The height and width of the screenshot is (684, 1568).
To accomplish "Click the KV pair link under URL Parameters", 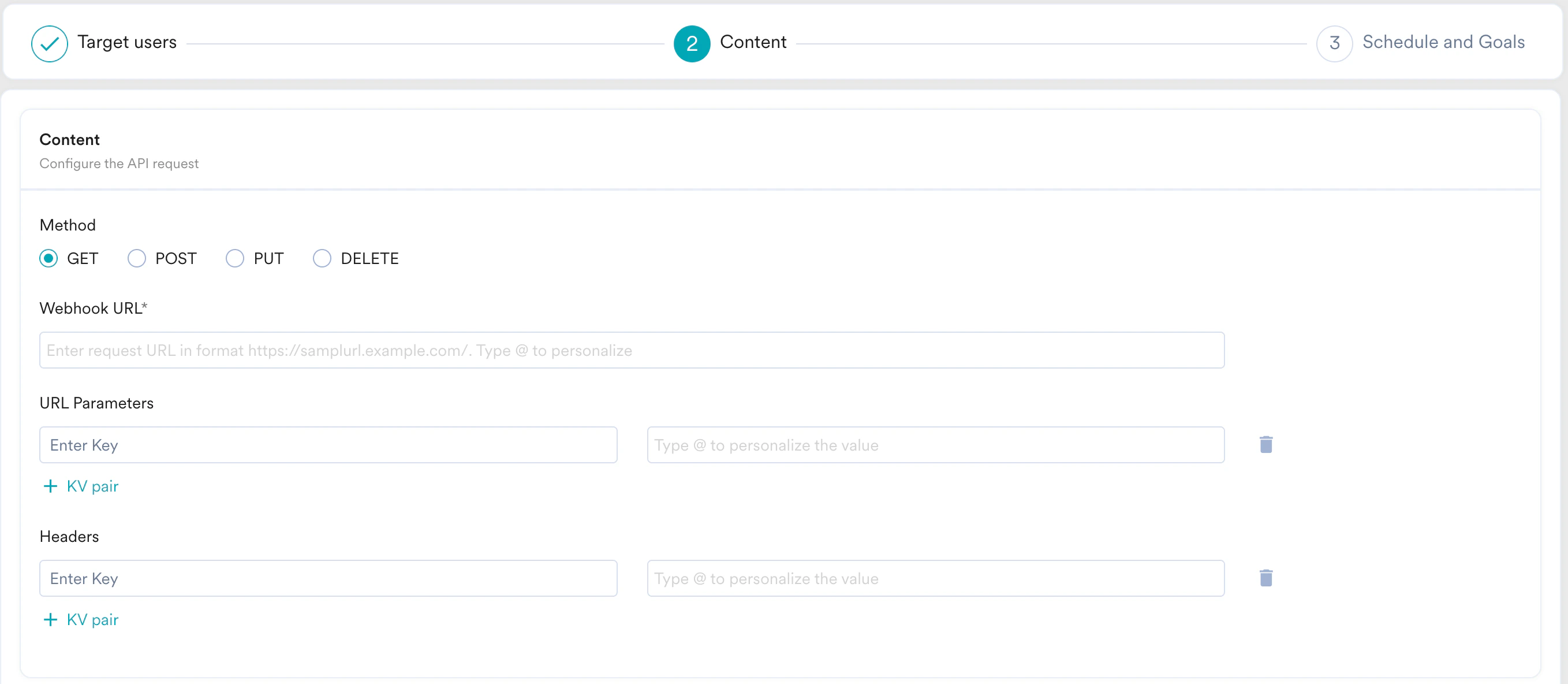I will point(92,486).
